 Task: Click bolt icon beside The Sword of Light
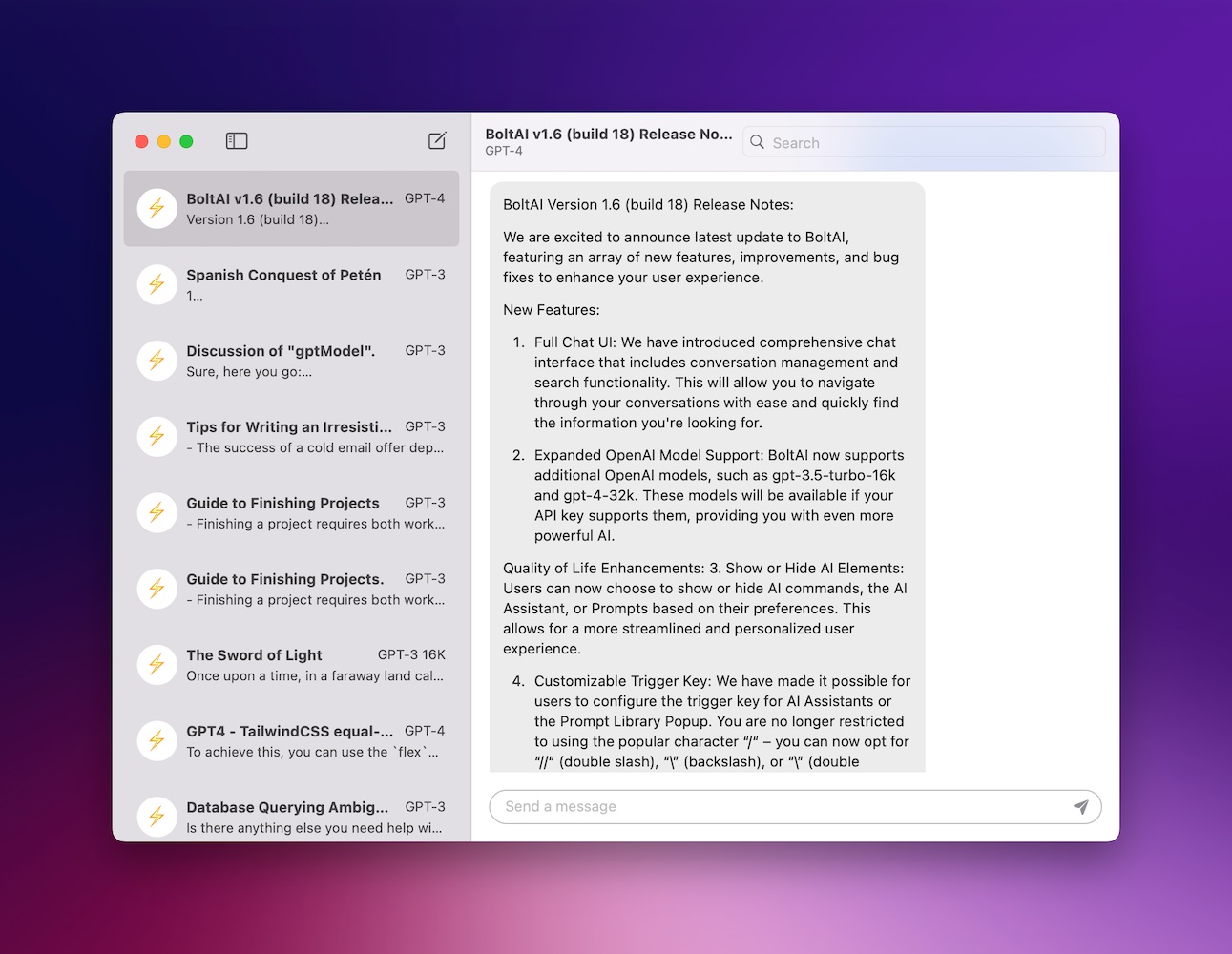[x=157, y=665]
